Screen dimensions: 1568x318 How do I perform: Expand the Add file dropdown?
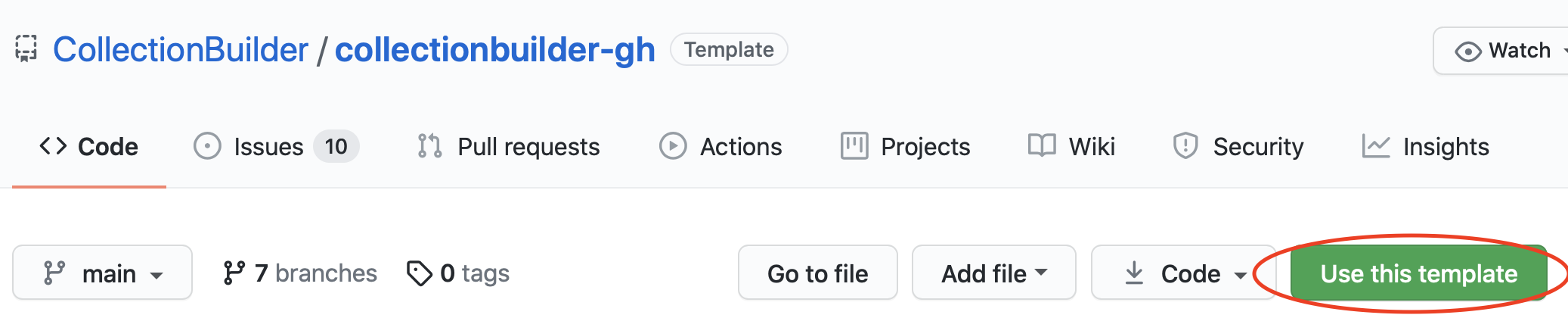coord(993,273)
